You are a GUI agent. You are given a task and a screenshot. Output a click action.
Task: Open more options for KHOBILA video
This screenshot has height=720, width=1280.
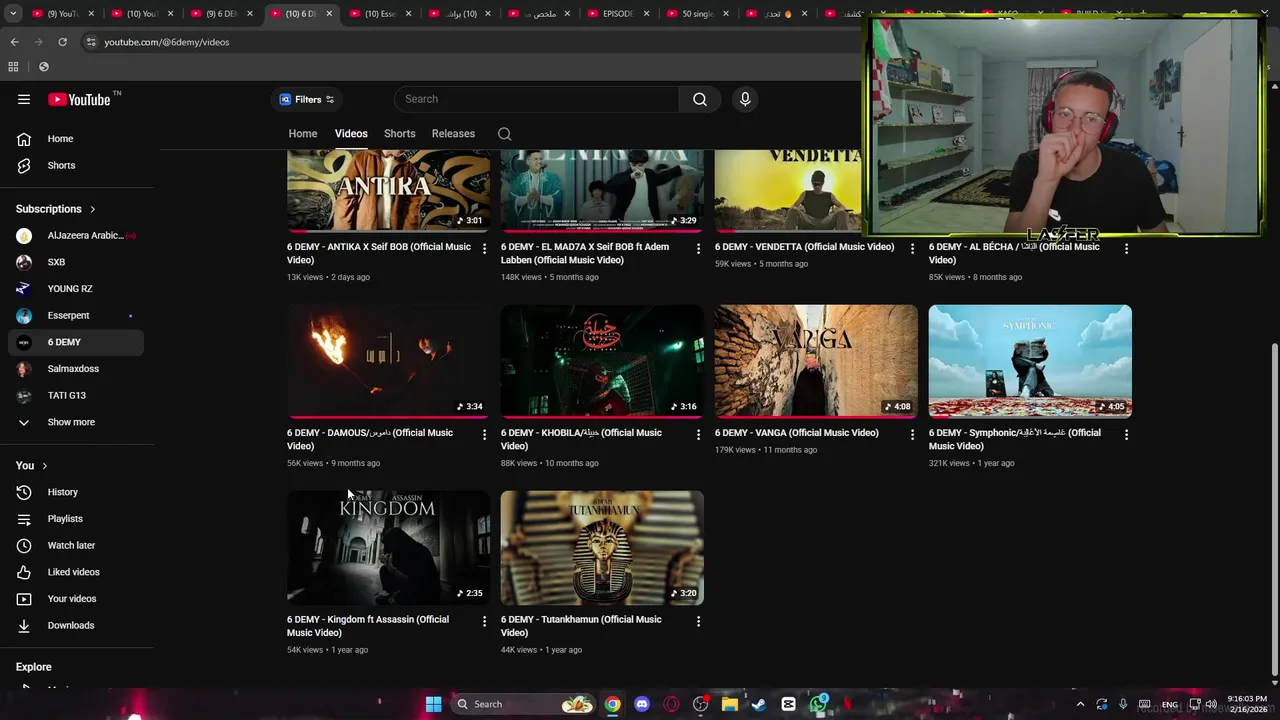pyautogui.click(x=698, y=434)
